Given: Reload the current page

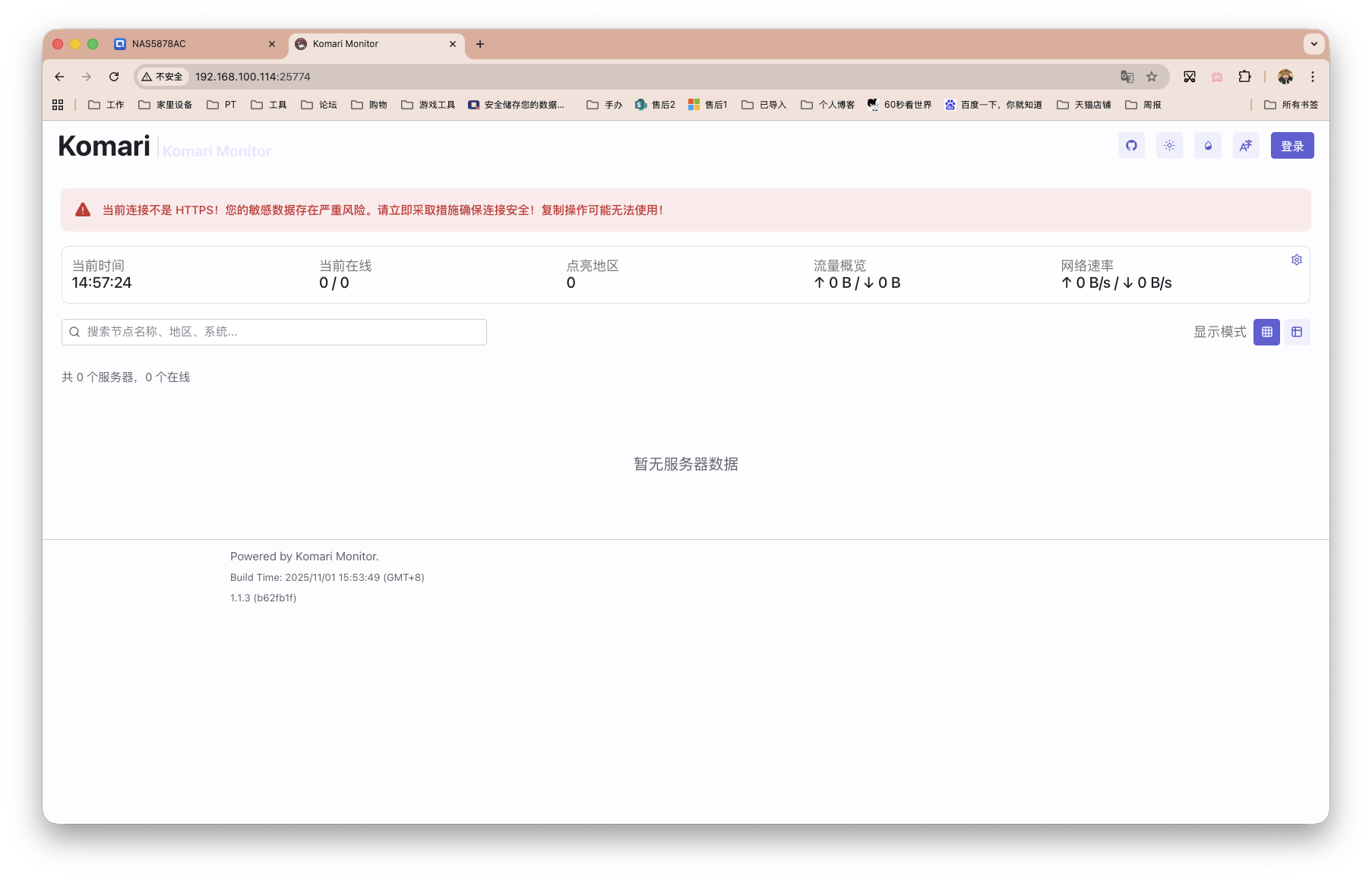Looking at the screenshot, I should [x=114, y=77].
